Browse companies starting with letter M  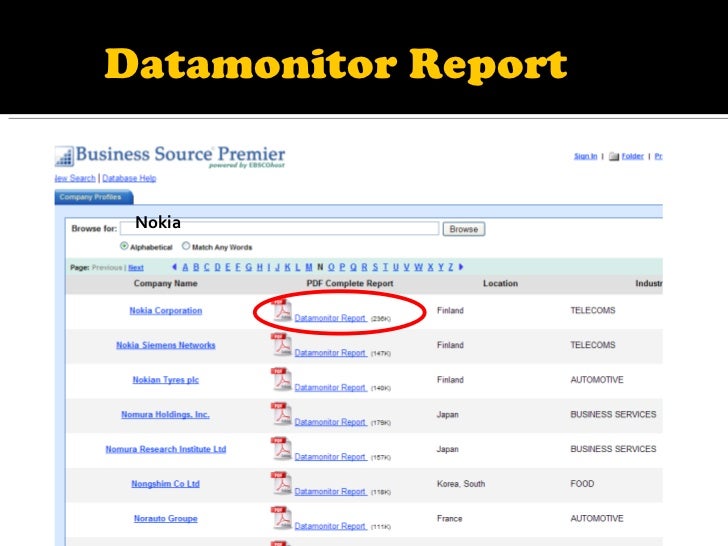click(x=309, y=267)
